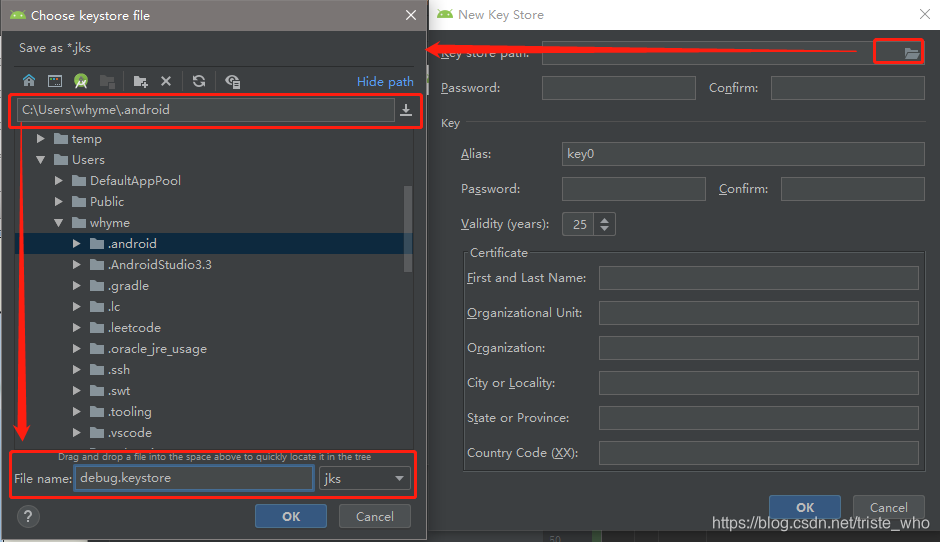
Task: Click the Alias field containing key0
Action: click(743, 153)
